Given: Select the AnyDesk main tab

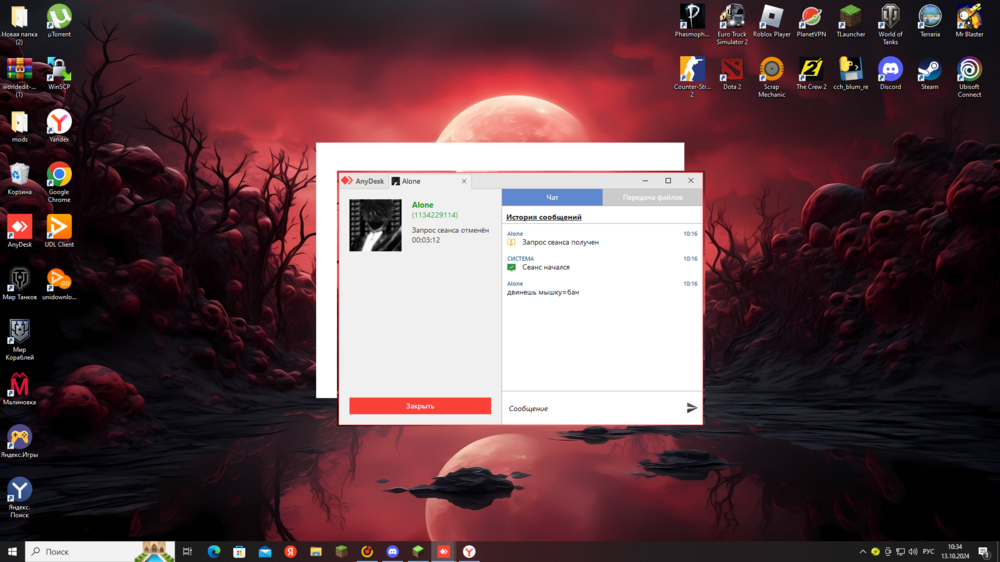Looking at the screenshot, I should coord(363,181).
